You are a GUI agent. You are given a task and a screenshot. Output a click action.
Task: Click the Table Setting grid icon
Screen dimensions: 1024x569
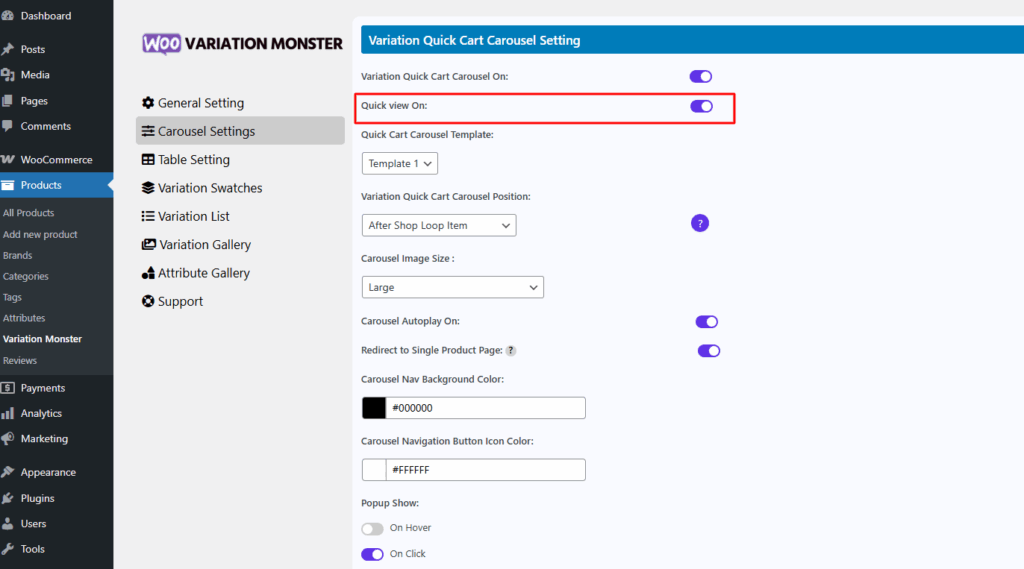click(148, 159)
